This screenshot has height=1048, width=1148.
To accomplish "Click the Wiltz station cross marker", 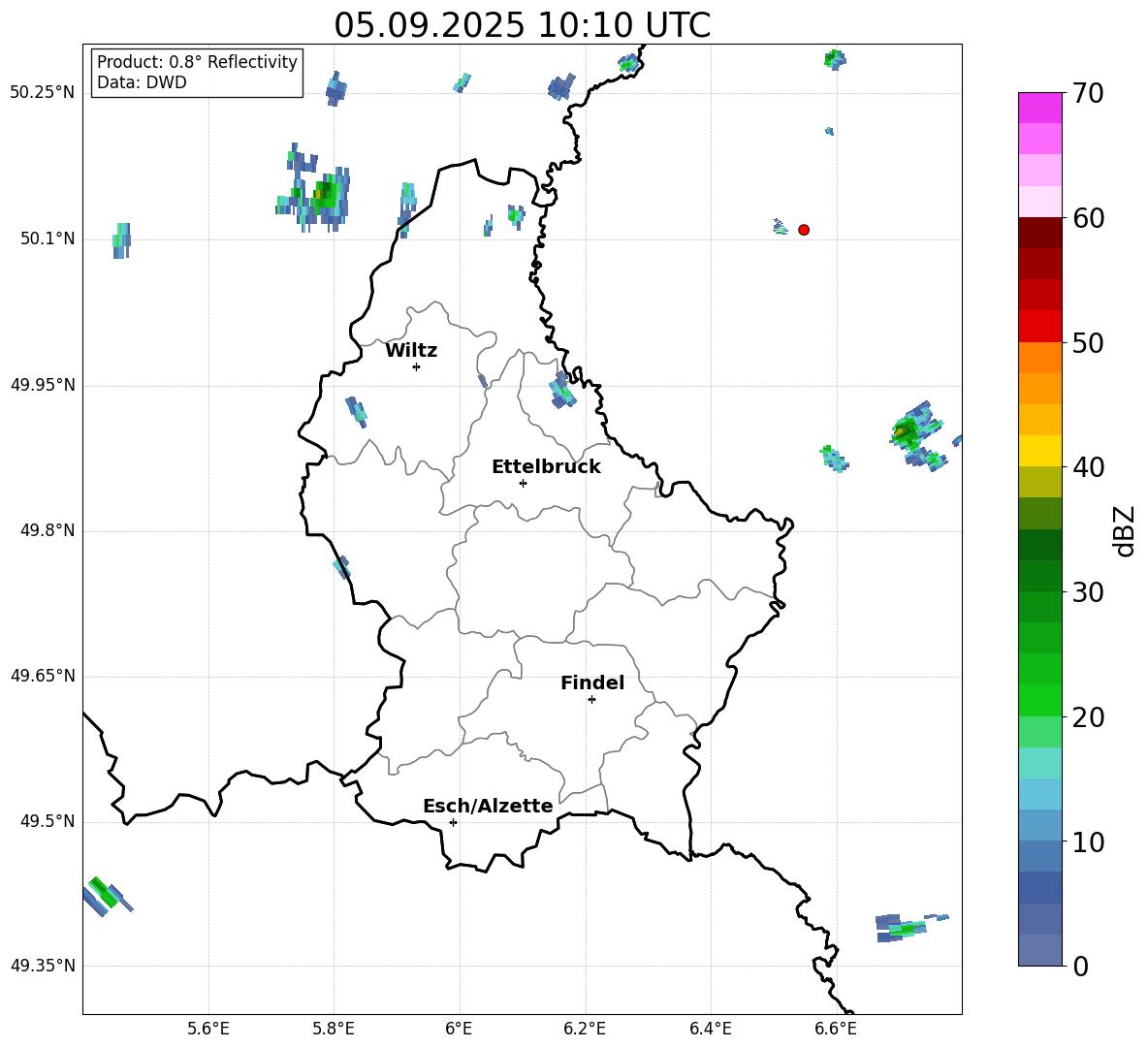I will pyautogui.click(x=416, y=366).
